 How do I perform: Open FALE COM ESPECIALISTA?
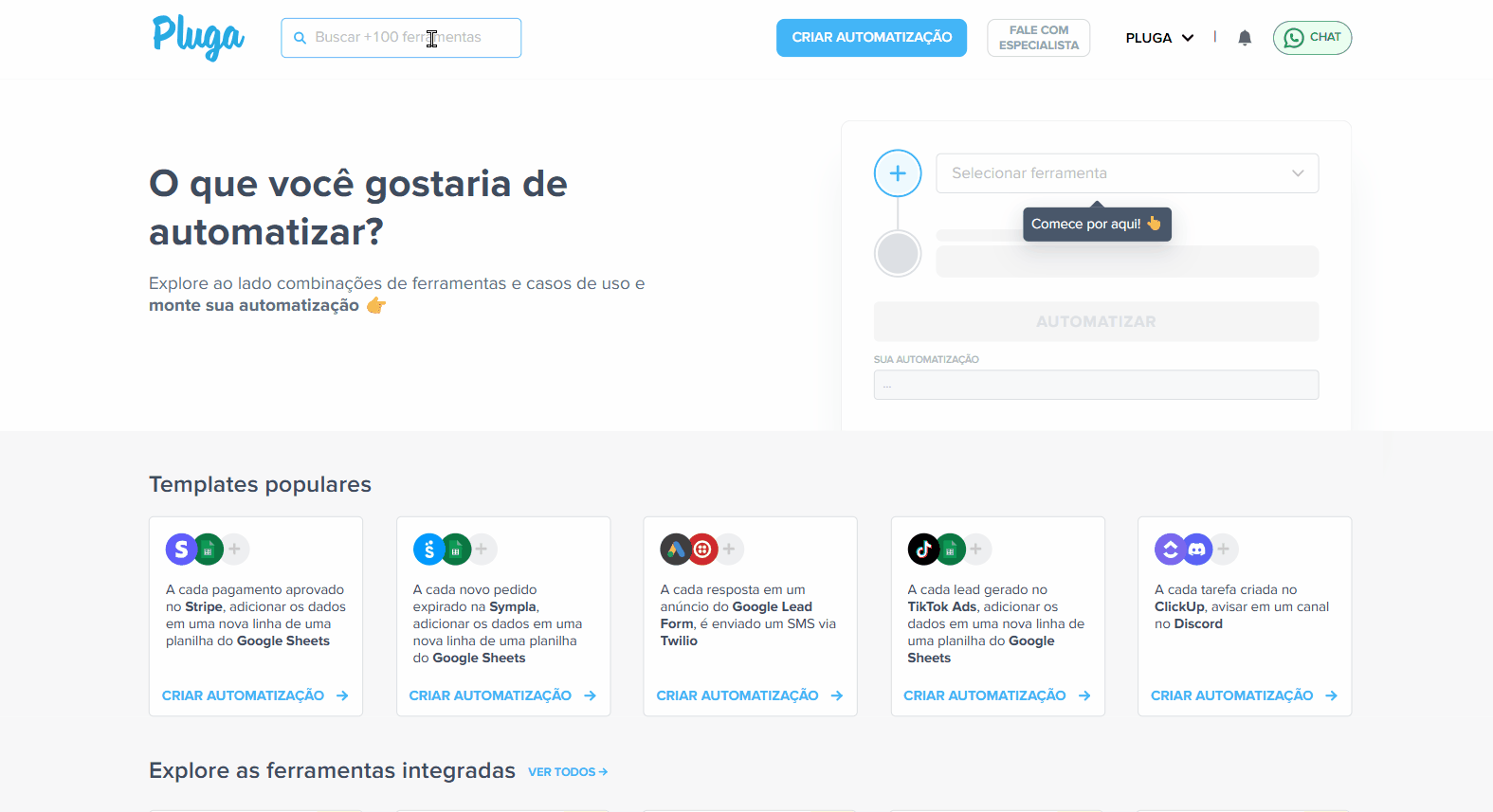(x=1038, y=38)
